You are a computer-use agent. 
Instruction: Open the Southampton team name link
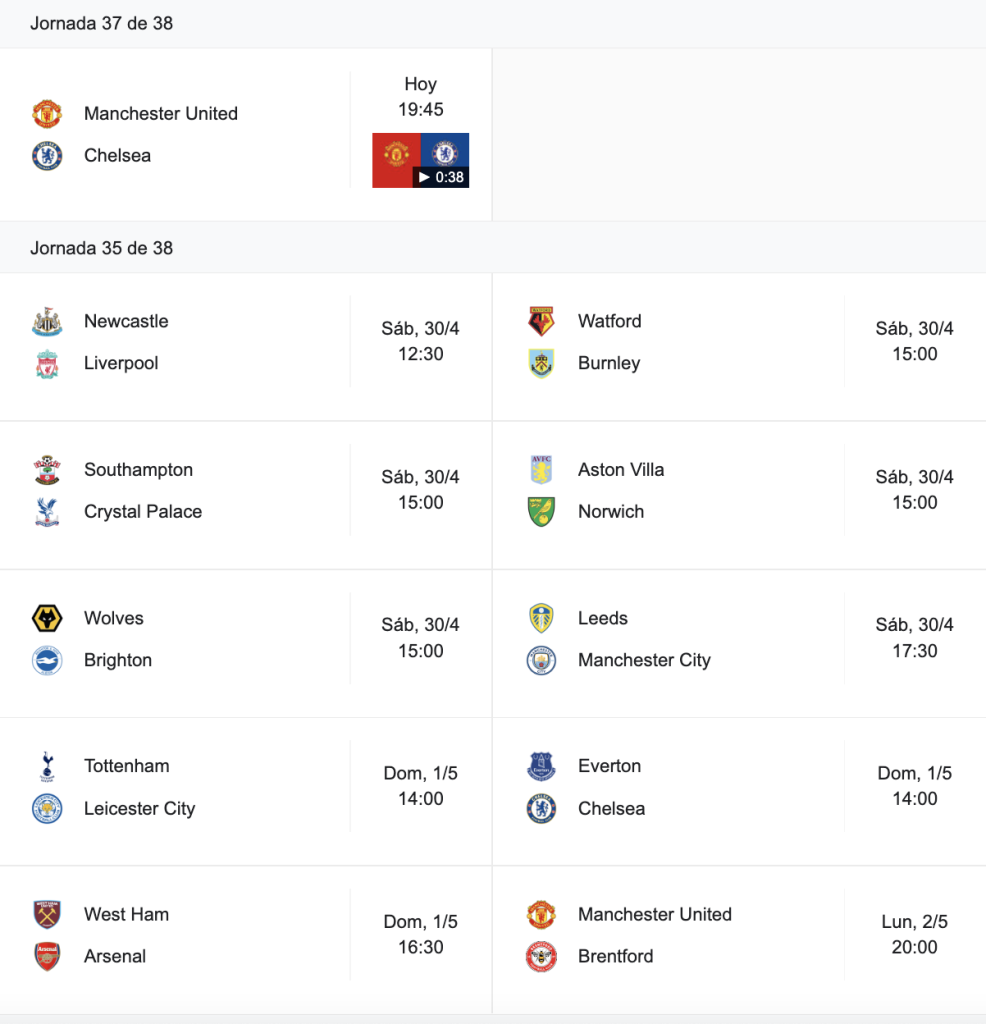(138, 470)
